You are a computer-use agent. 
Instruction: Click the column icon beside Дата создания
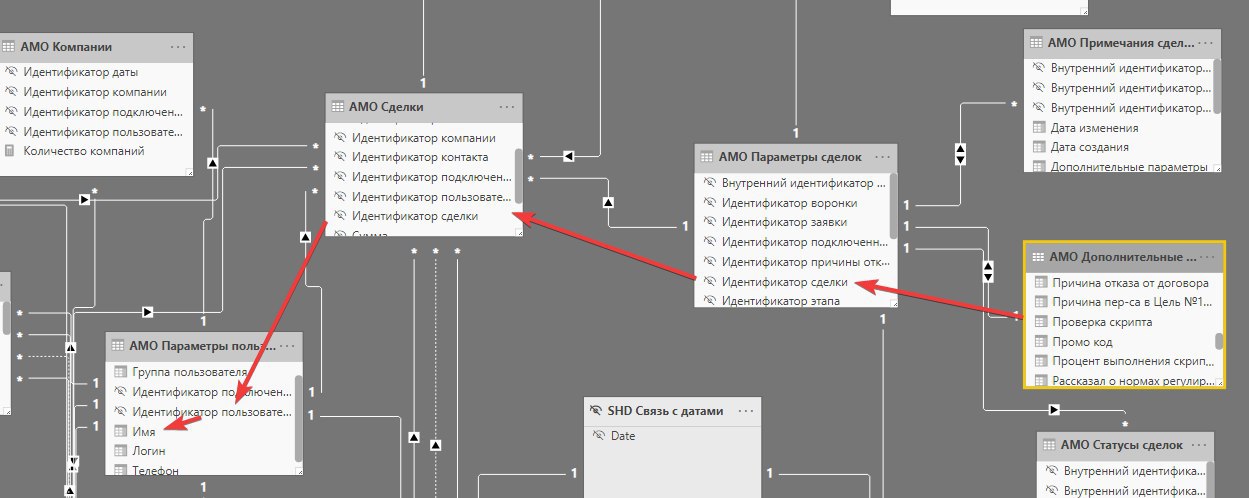tap(1039, 147)
